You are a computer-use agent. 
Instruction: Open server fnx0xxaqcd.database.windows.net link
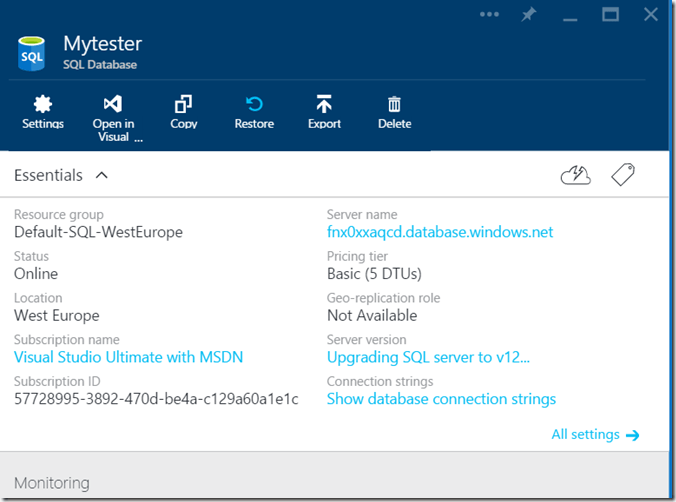point(440,232)
